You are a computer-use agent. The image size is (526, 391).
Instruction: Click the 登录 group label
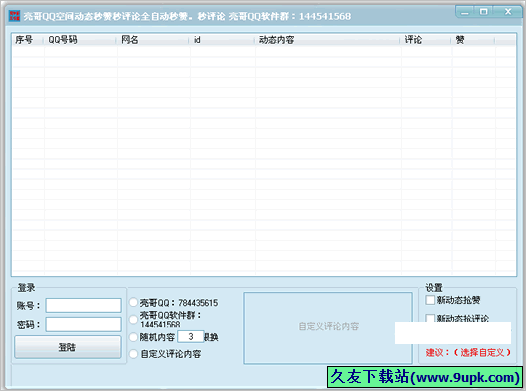click(x=27, y=287)
